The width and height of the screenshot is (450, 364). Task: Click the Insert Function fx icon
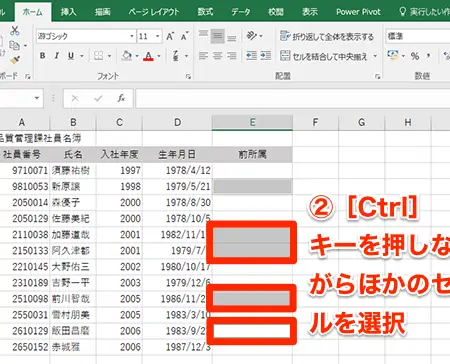[121, 98]
